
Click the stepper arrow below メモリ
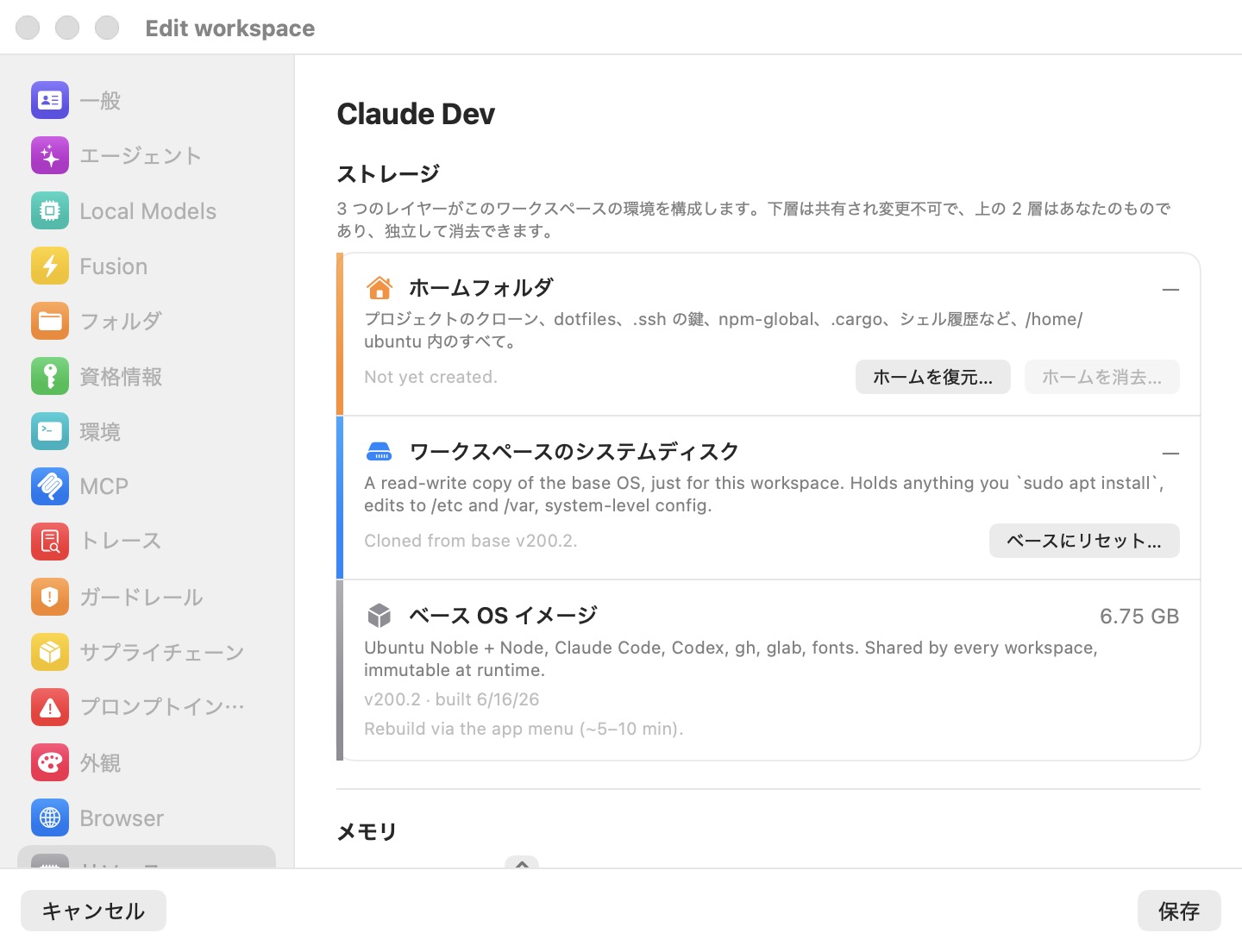pos(522,862)
